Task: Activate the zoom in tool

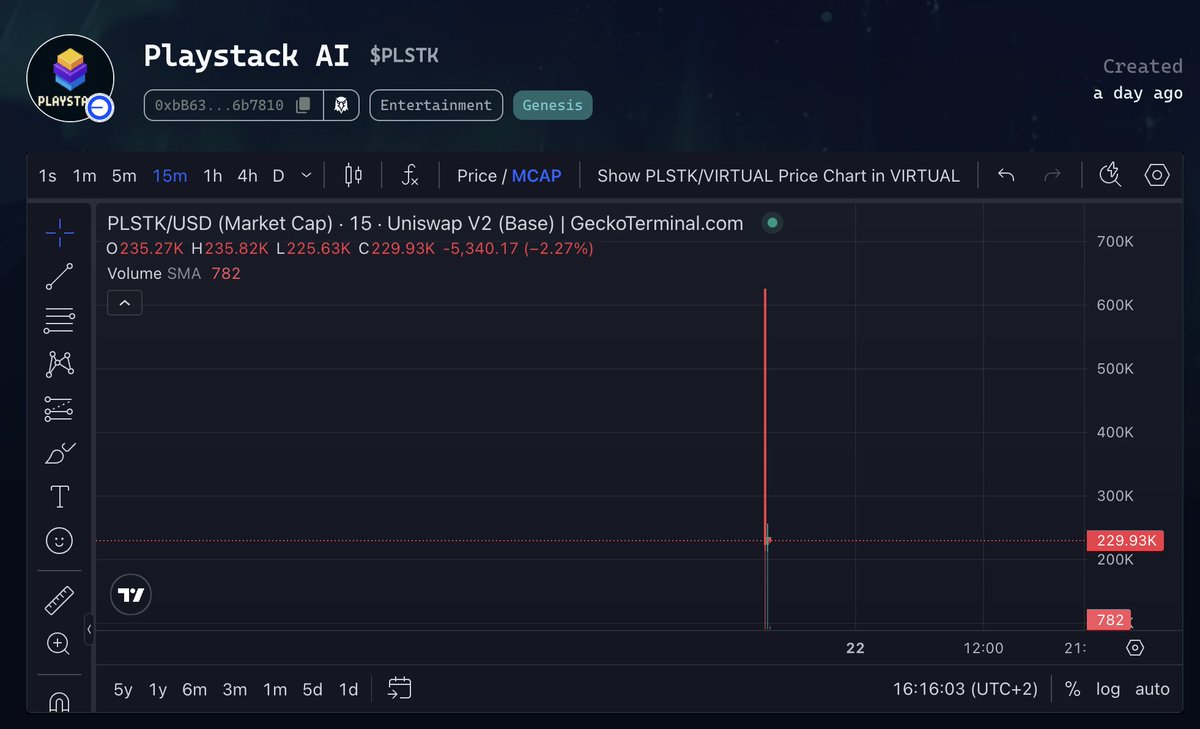Action: click(59, 644)
